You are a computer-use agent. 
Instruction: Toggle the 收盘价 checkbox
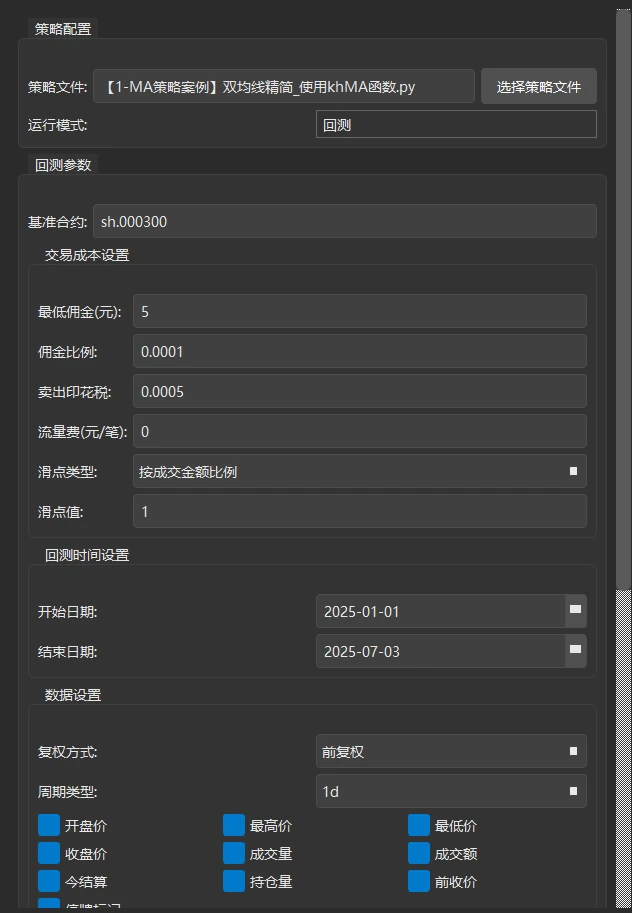[x=49, y=853]
